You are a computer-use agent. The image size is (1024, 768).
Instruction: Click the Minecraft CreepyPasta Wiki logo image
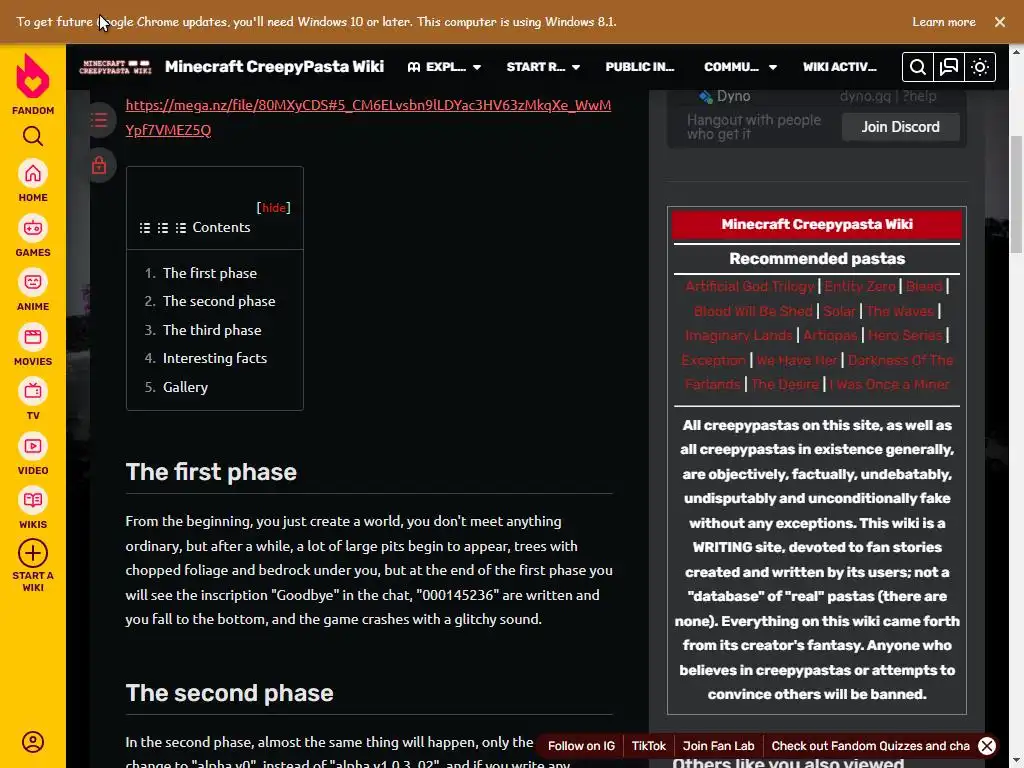tap(115, 67)
